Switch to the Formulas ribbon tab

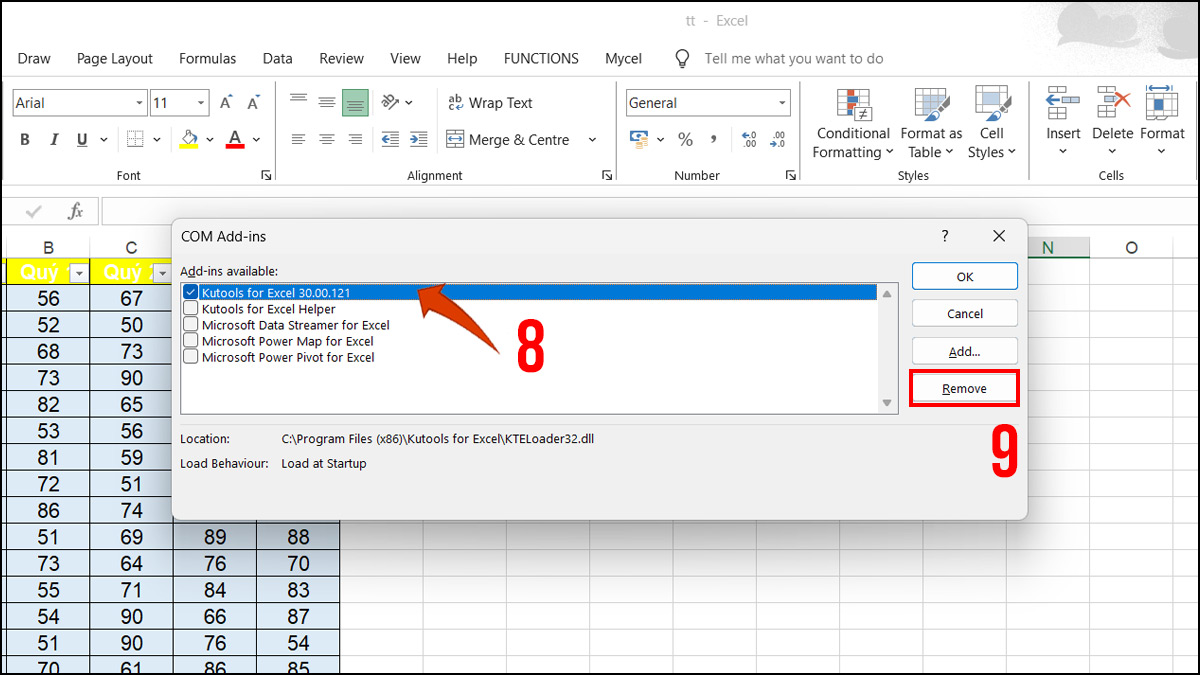coord(207,58)
